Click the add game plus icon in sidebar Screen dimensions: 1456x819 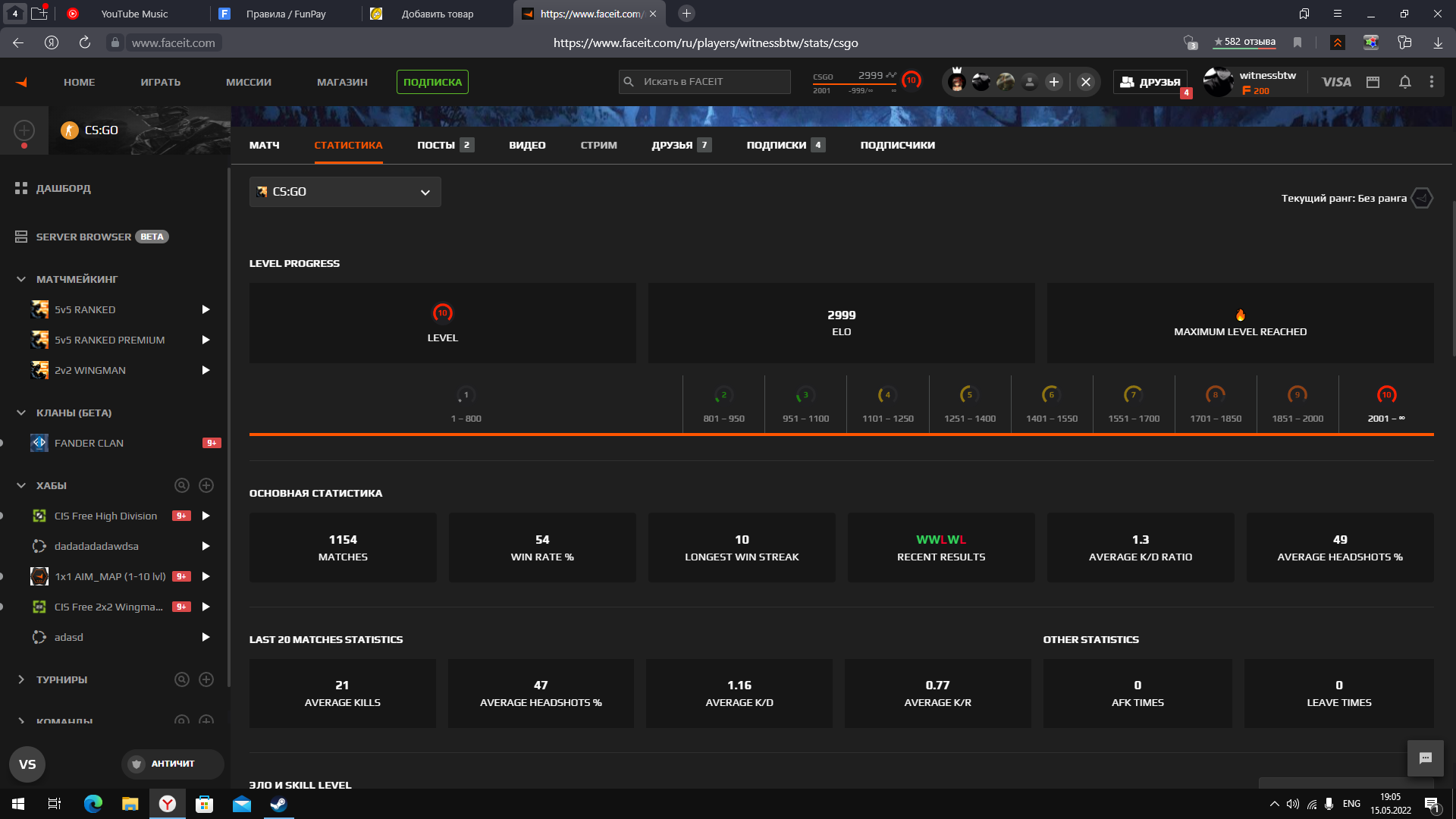(x=24, y=130)
